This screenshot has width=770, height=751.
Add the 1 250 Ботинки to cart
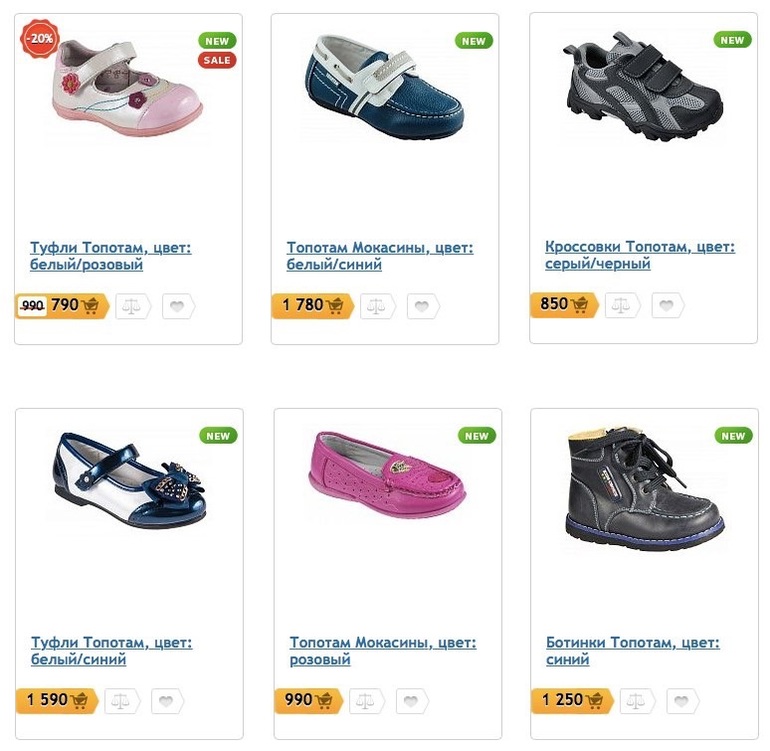click(573, 700)
